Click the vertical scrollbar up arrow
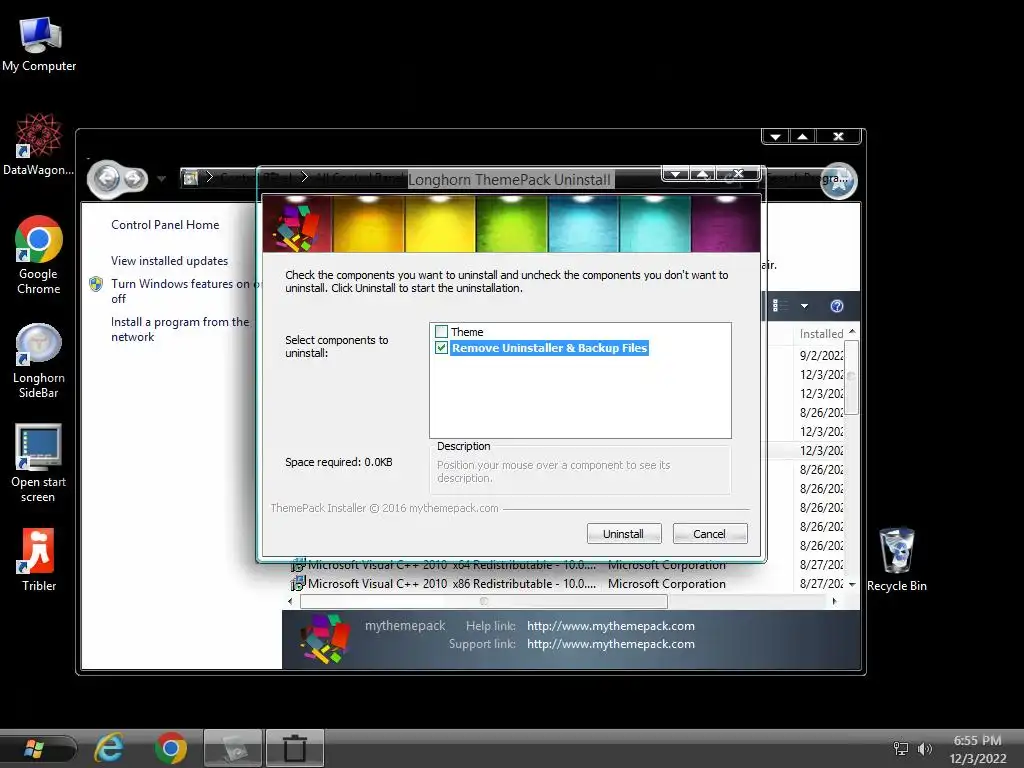 pos(852,332)
